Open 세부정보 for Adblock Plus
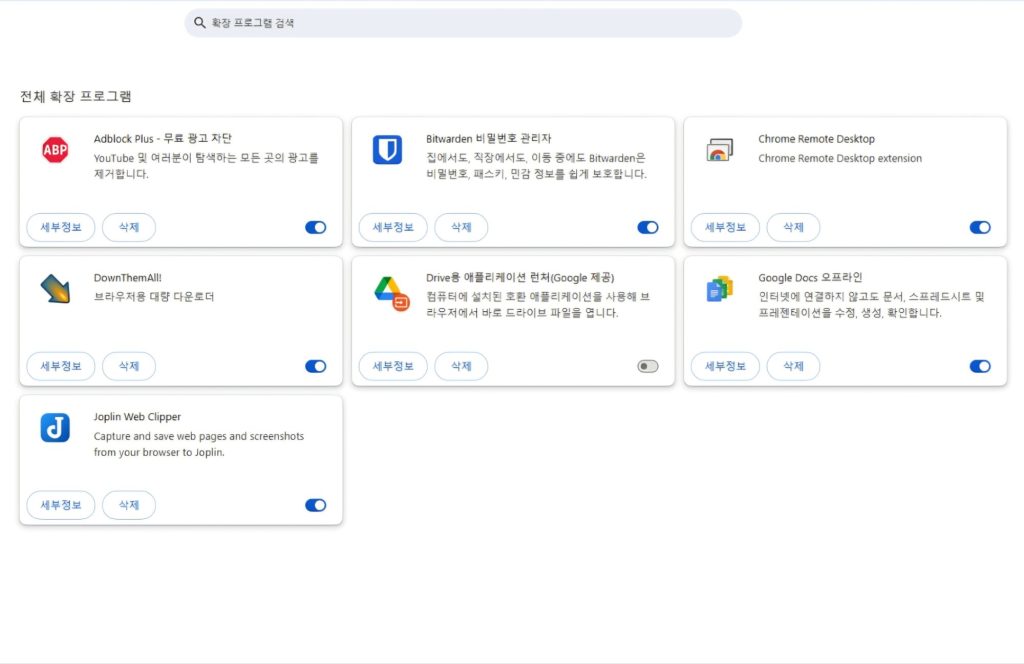 [x=61, y=227]
